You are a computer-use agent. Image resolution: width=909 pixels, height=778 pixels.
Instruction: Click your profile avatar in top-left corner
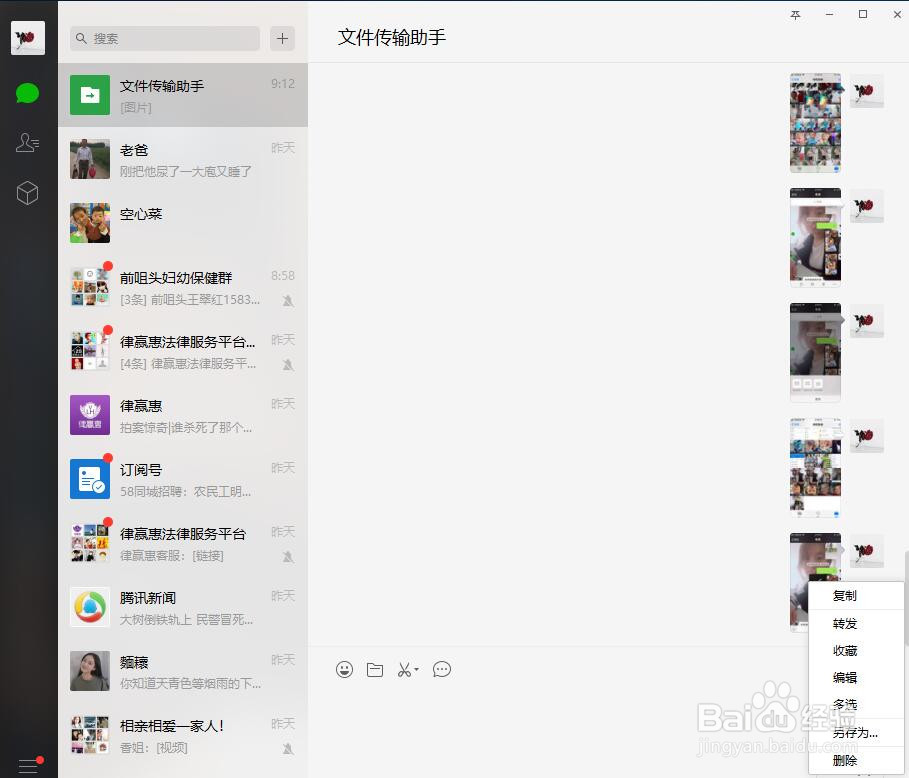27,37
